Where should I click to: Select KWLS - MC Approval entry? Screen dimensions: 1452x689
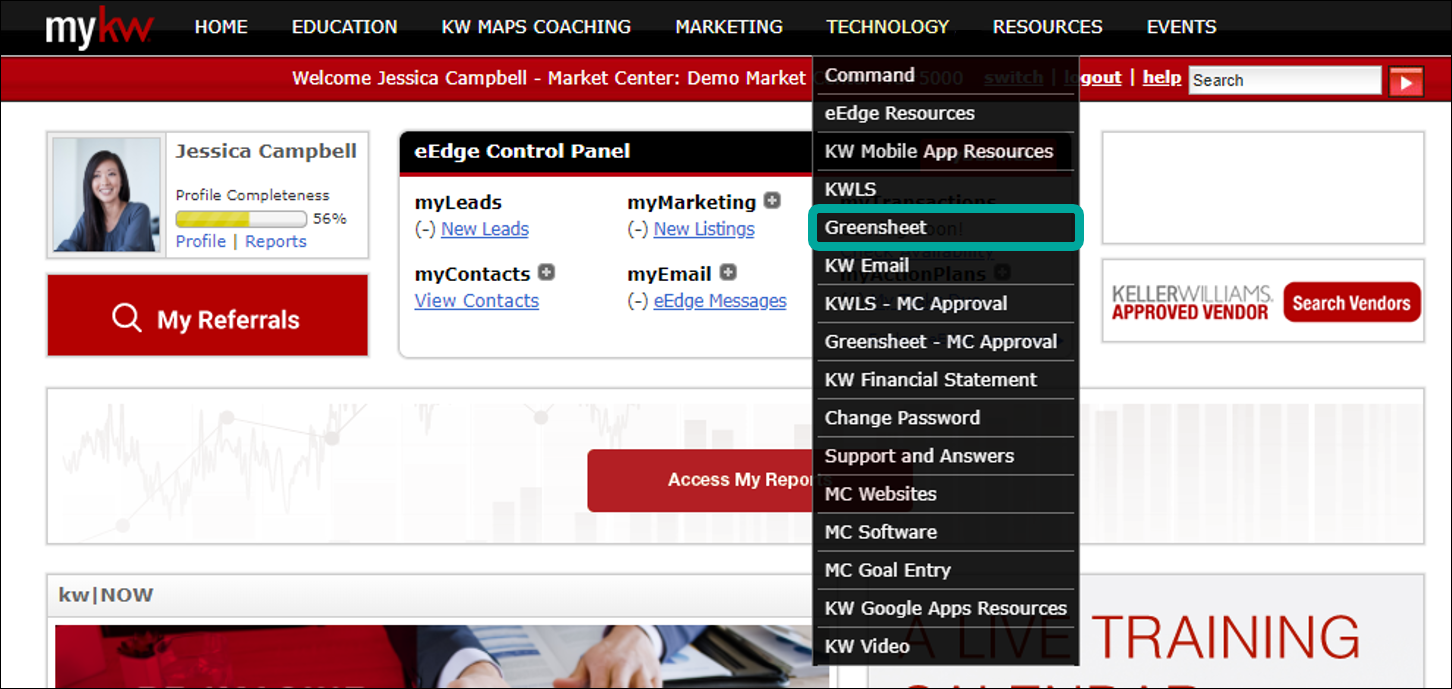(x=946, y=303)
